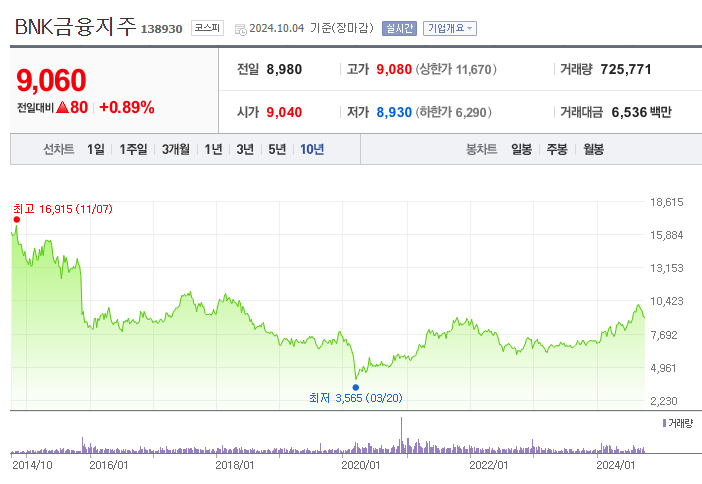Image resolution: width=702 pixels, height=484 pixels.
Task: Click the 2024/01 x-axis label
Action: (x=615, y=465)
